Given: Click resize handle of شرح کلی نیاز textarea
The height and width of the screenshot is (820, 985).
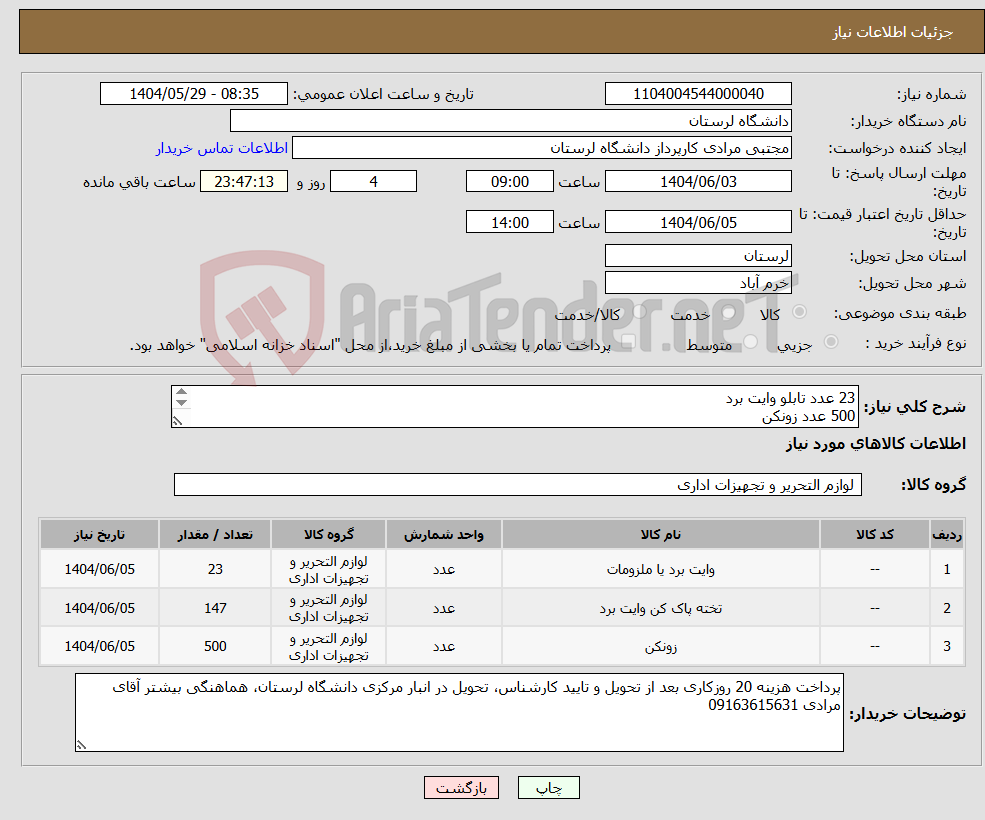Looking at the screenshot, I should pyautogui.click(x=177, y=421).
